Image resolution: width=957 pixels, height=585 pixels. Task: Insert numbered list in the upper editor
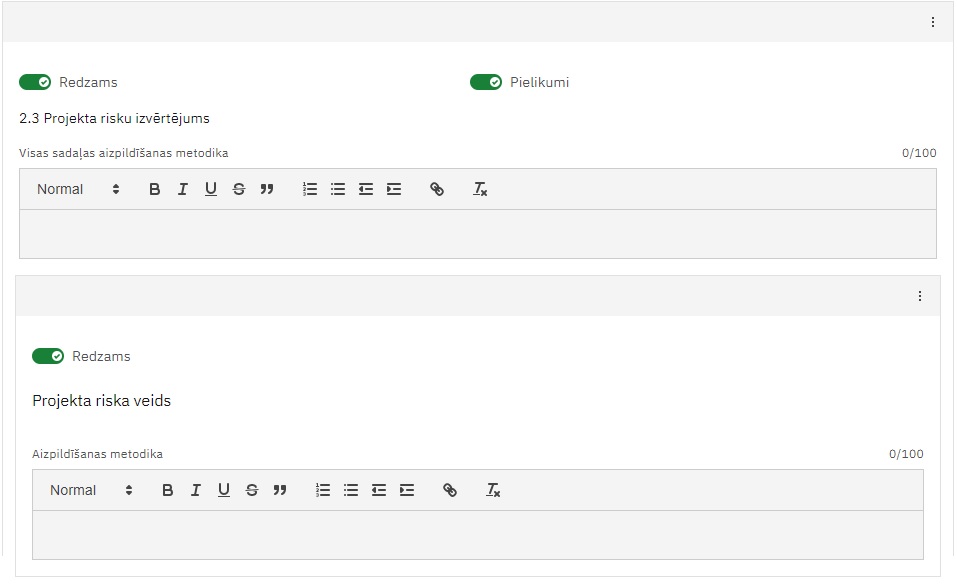[310, 189]
